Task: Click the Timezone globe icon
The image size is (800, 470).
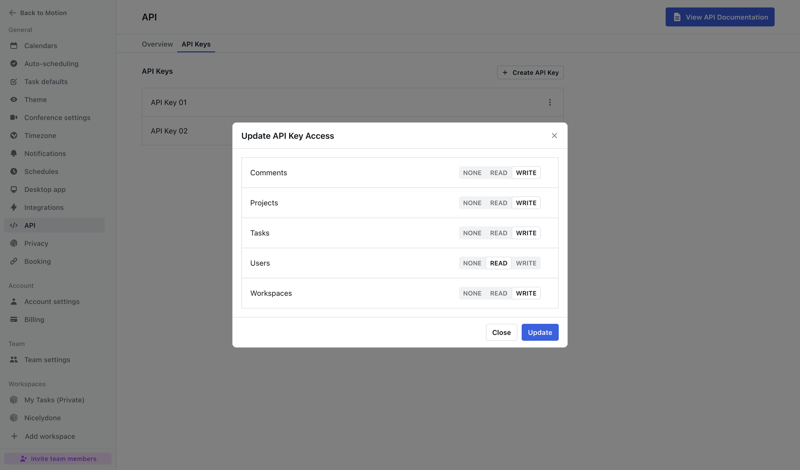Action: 14,135
